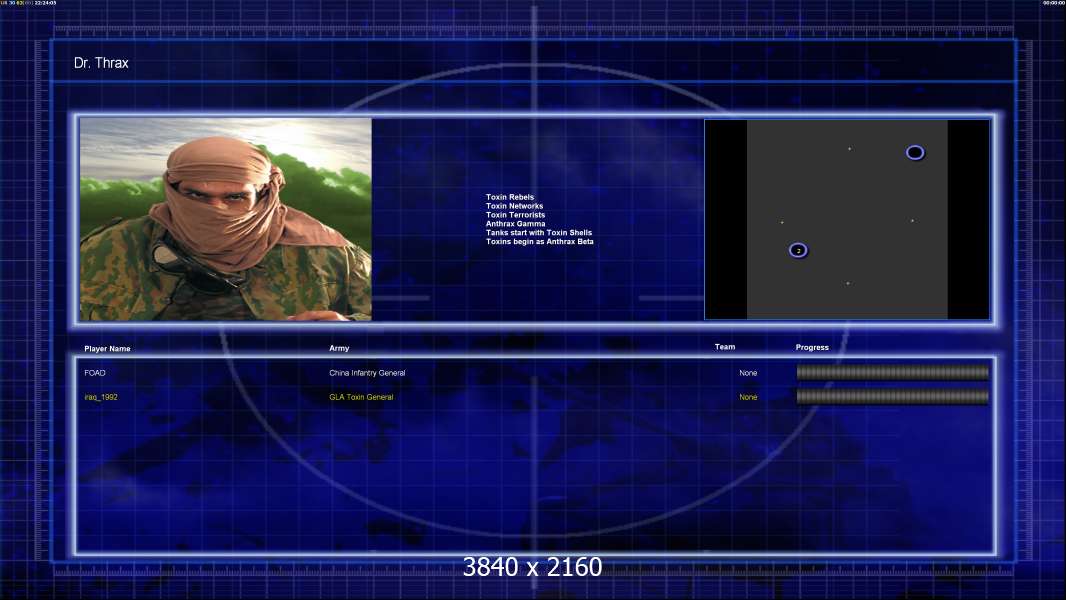Click the China Infantry General army text

pos(367,373)
